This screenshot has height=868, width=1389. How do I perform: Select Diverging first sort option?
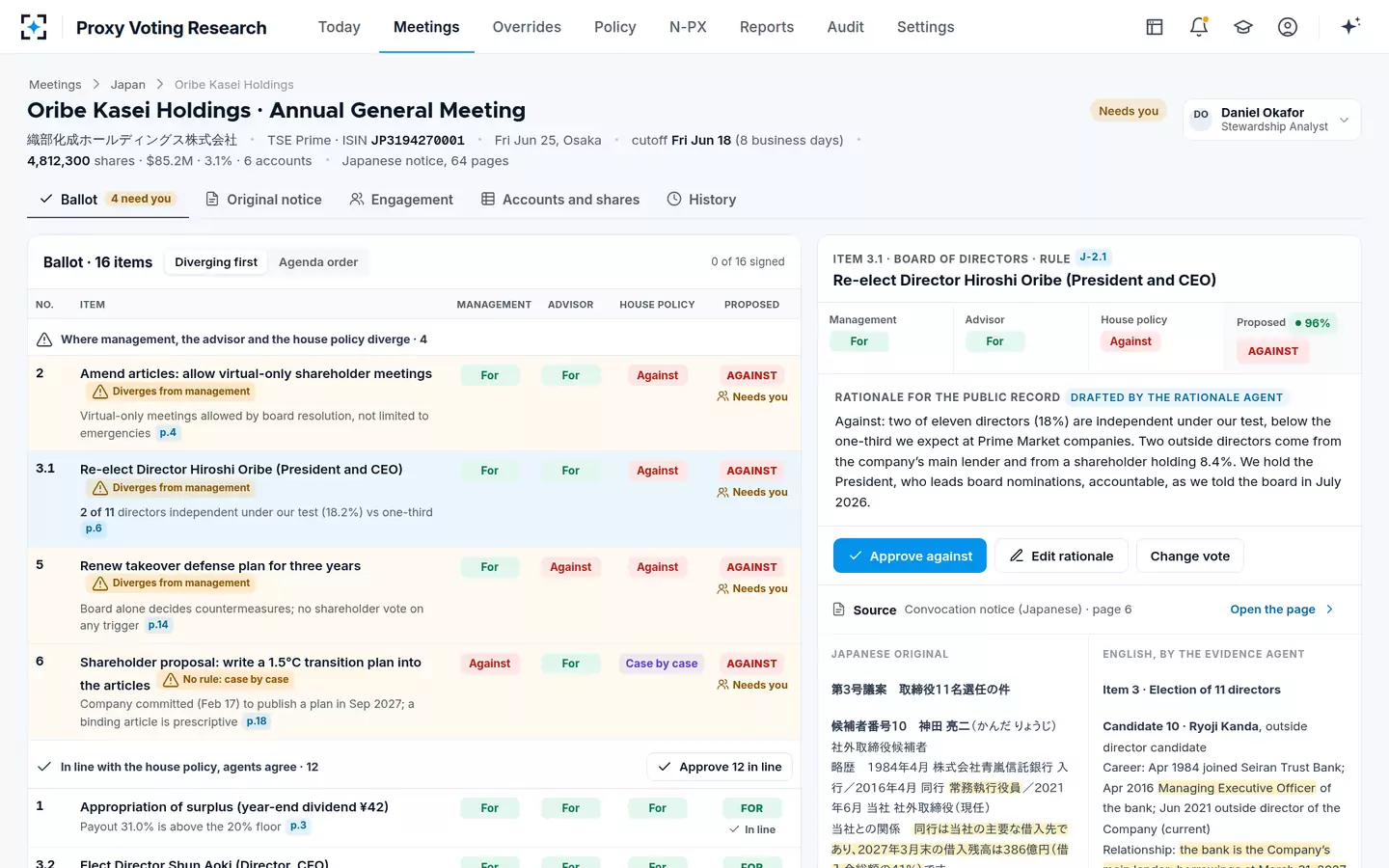(x=216, y=262)
